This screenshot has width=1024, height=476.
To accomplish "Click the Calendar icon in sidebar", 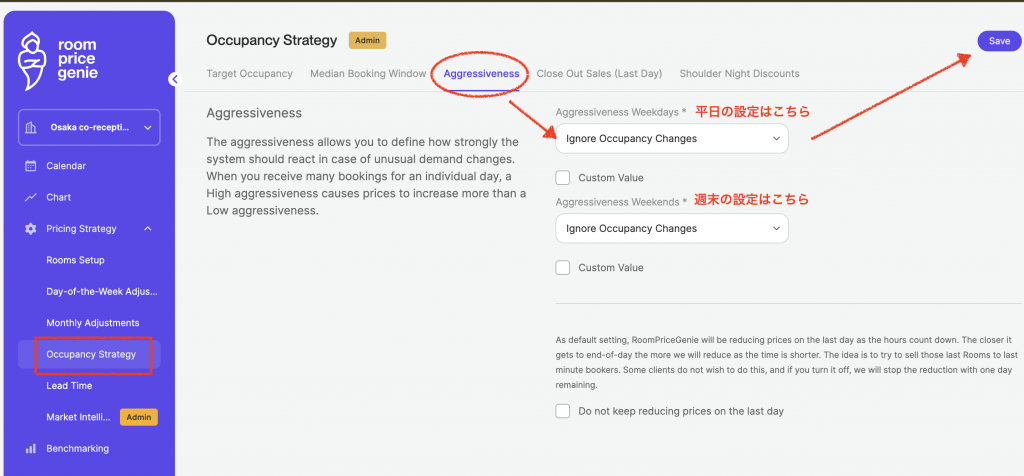I will point(31,166).
